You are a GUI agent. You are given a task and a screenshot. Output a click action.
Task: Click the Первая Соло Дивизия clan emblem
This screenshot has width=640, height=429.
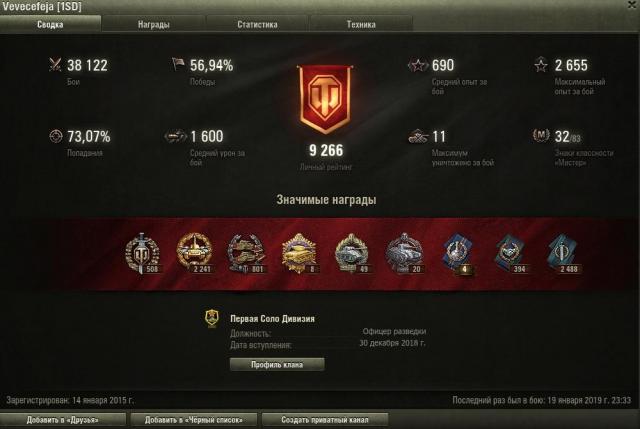212,319
